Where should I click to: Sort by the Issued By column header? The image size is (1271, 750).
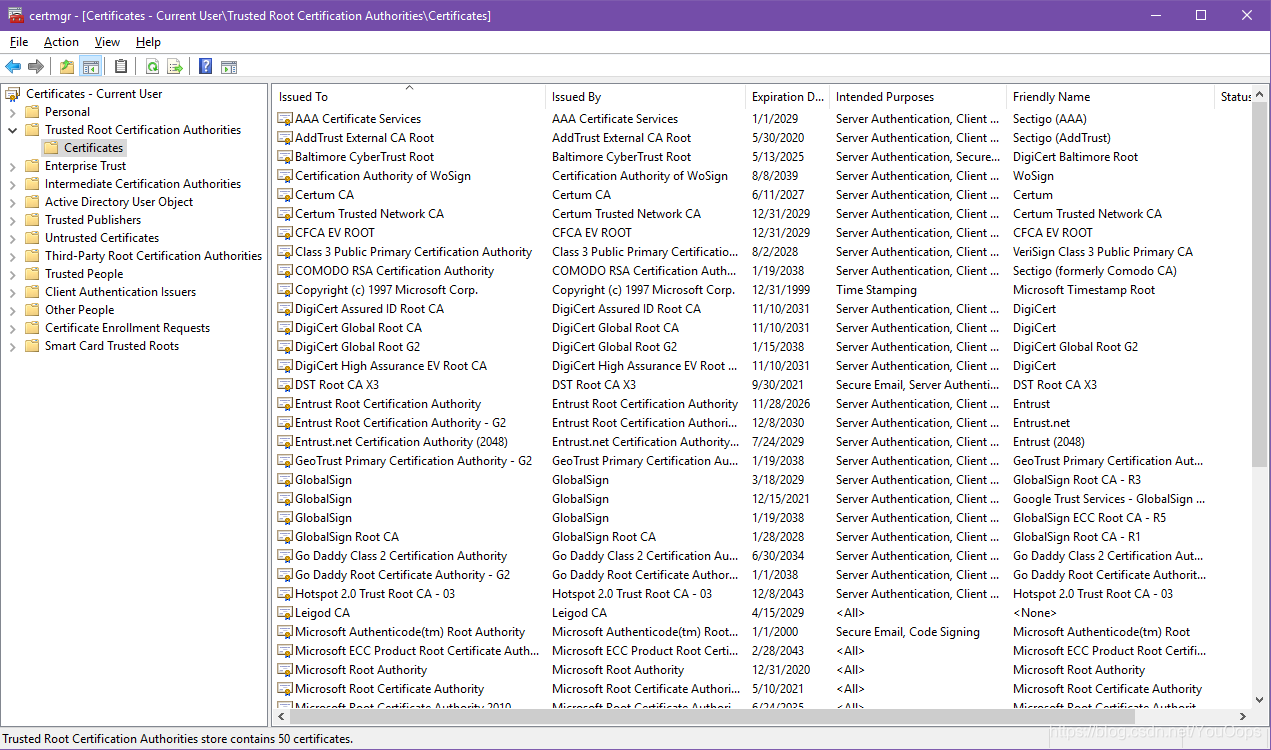646,97
